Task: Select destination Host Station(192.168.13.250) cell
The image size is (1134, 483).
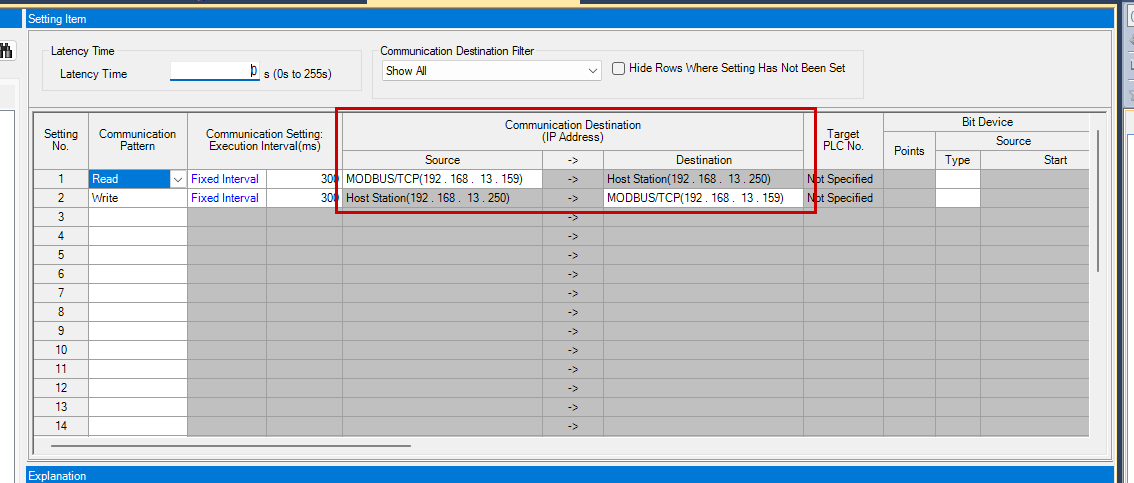Action: 703,179
